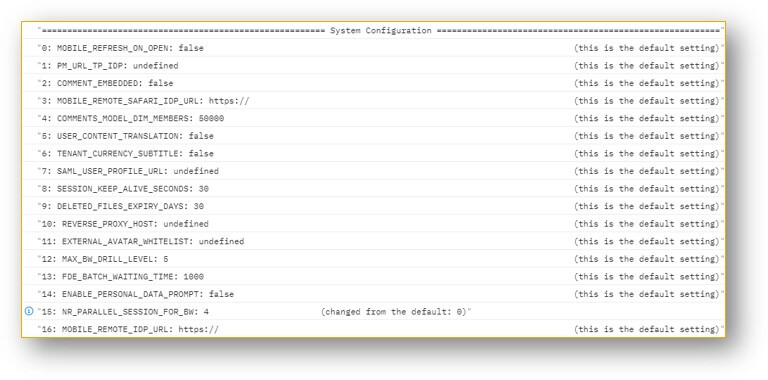
Task: Click the EXTERNAL_AVATAR_WHITELIST line
Action: [374, 241]
